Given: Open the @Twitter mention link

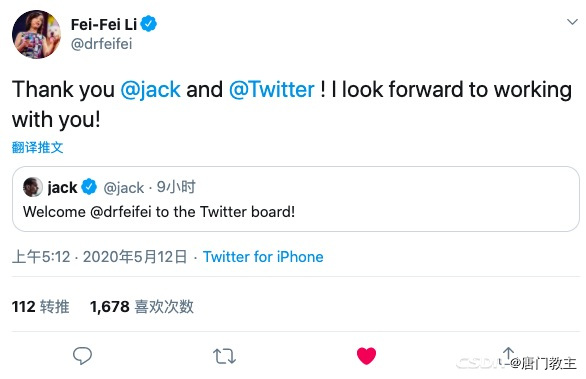Looking at the screenshot, I should [x=272, y=90].
